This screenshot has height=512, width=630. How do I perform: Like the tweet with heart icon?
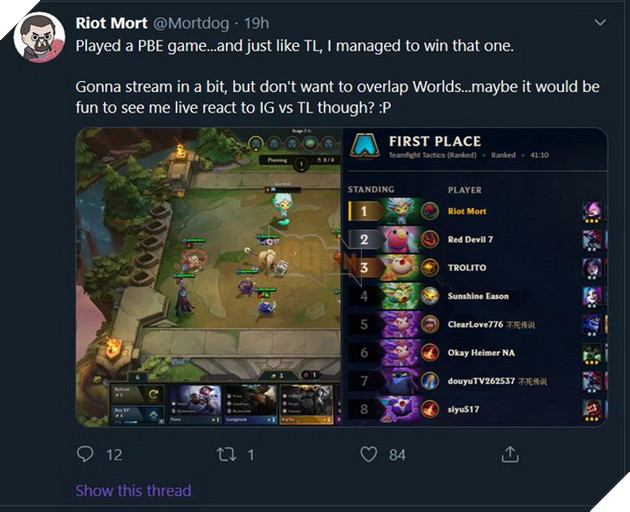coord(368,455)
